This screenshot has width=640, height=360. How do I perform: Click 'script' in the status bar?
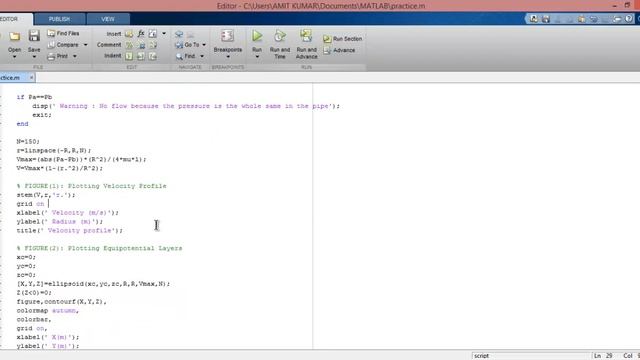pyautogui.click(x=482, y=356)
